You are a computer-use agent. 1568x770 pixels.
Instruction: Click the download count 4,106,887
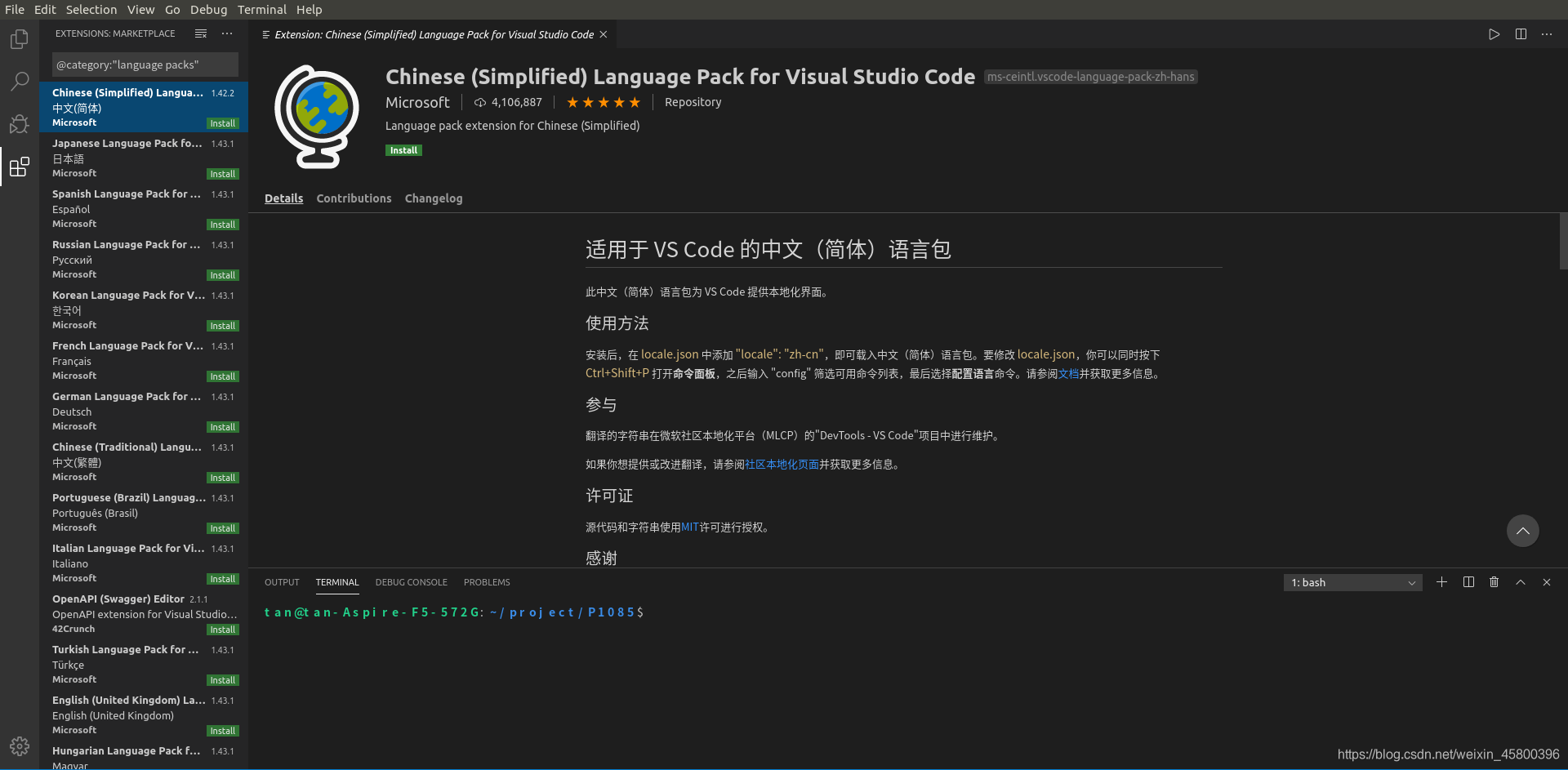pyautogui.click(x=508, y=102)
